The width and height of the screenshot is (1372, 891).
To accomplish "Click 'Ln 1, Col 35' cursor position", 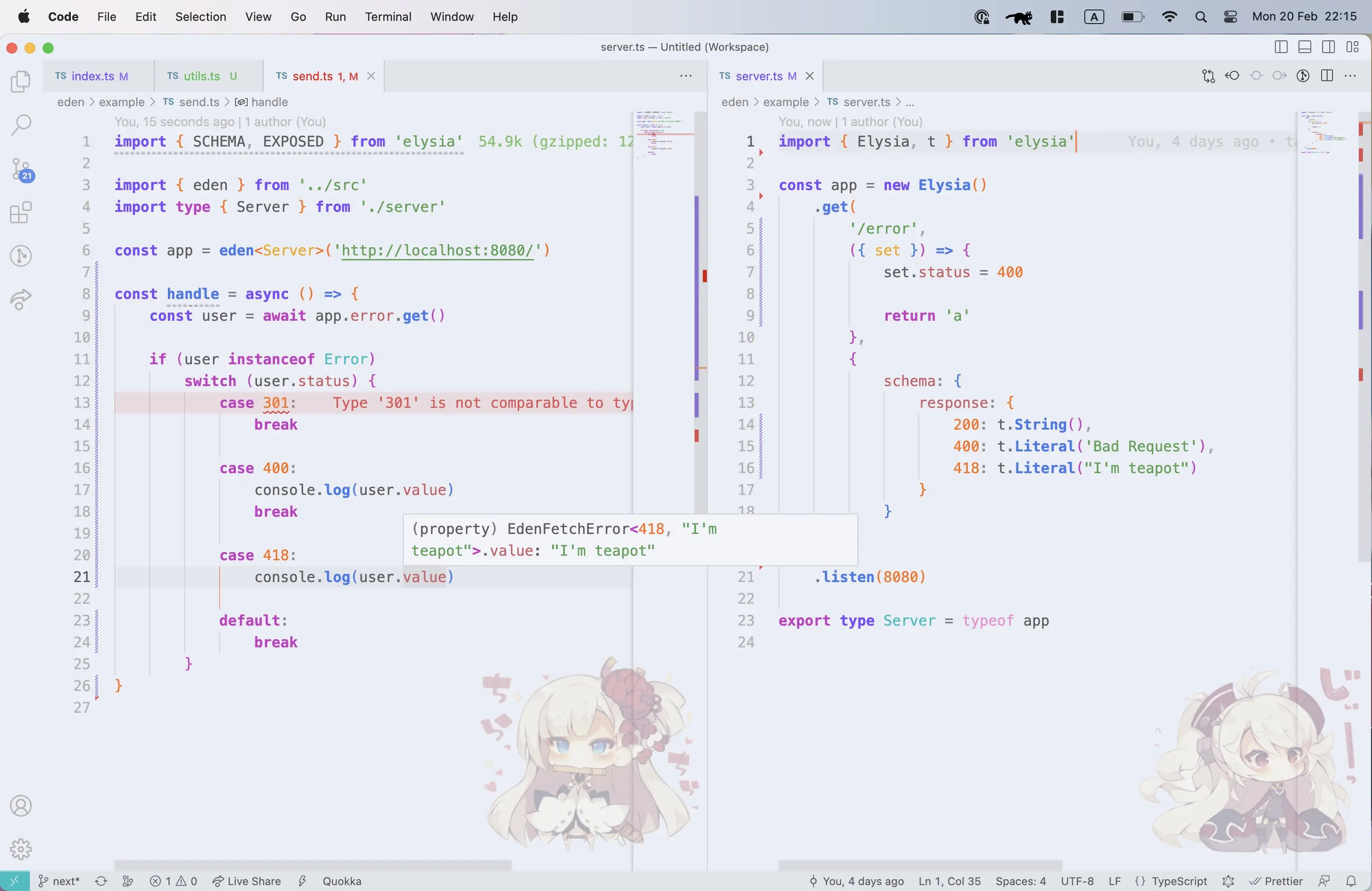I will [950, 881].
